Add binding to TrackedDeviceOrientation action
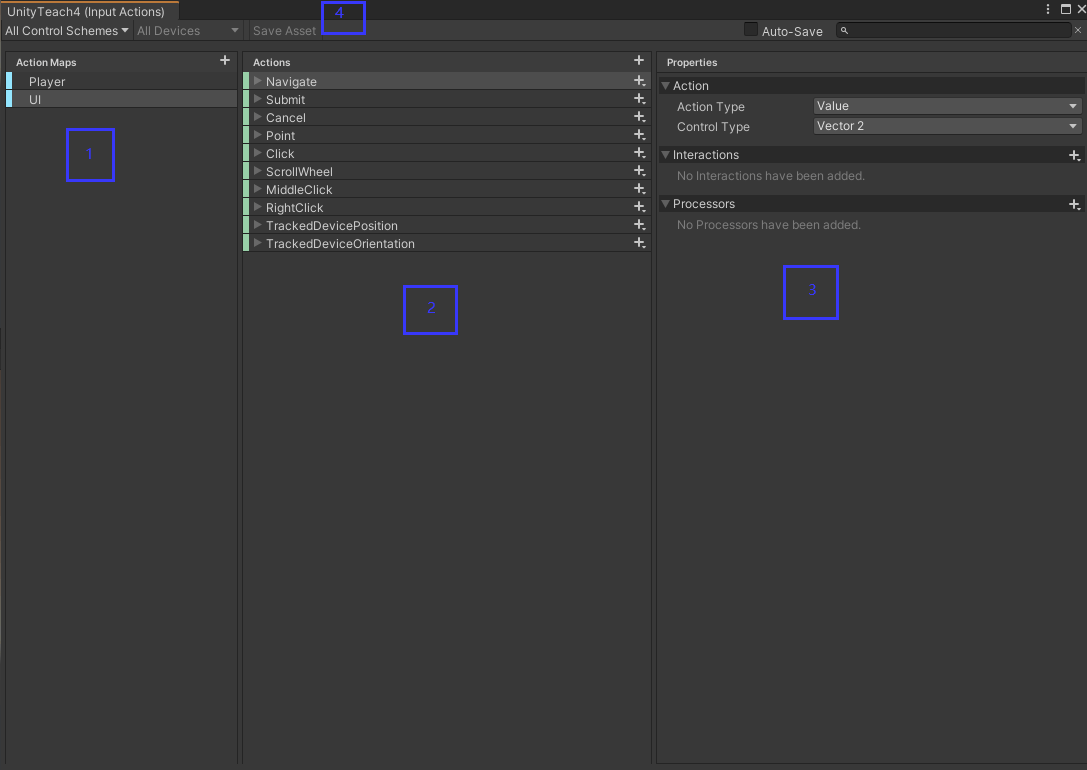The image size is (1087, 770). pyautogui.click(x=639, y=243)
